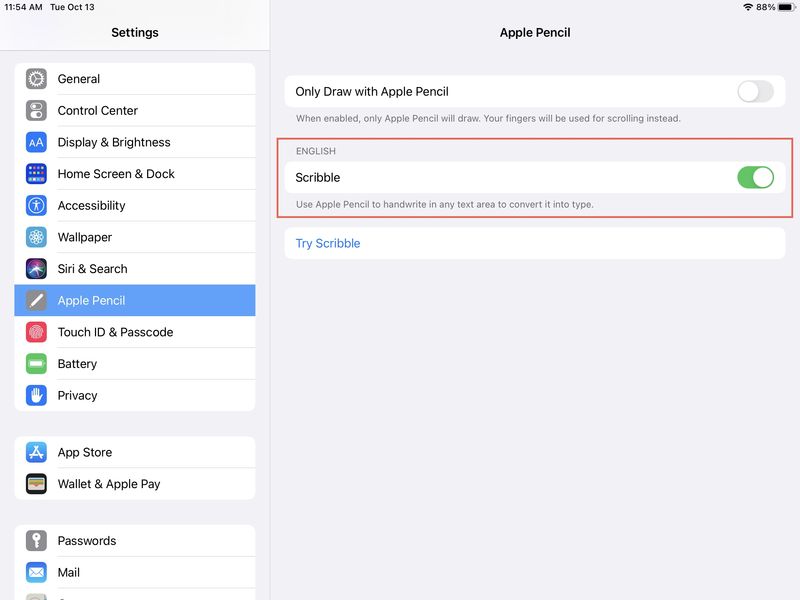
Task: Select General in the settings list
Action: (135, 79)
